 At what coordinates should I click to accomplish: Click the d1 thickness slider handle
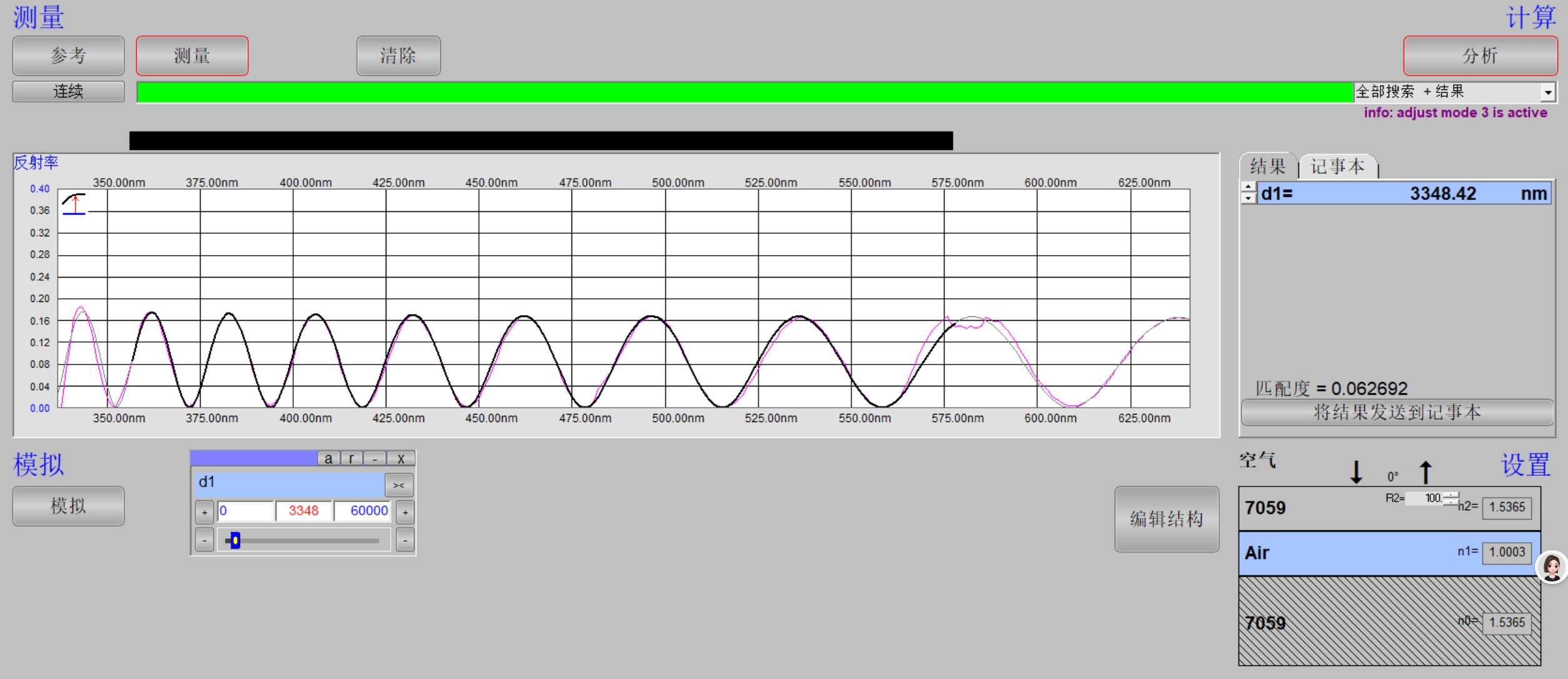(x=235, y=540)
